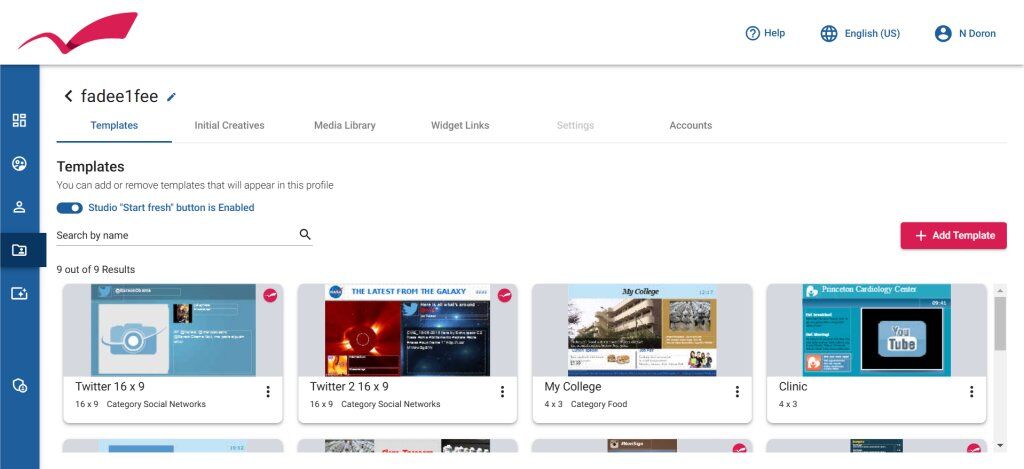Click the red badge on Twitter 16 x 9
The height and width of the screenshot is (469, 1024).
click(270, 295)
